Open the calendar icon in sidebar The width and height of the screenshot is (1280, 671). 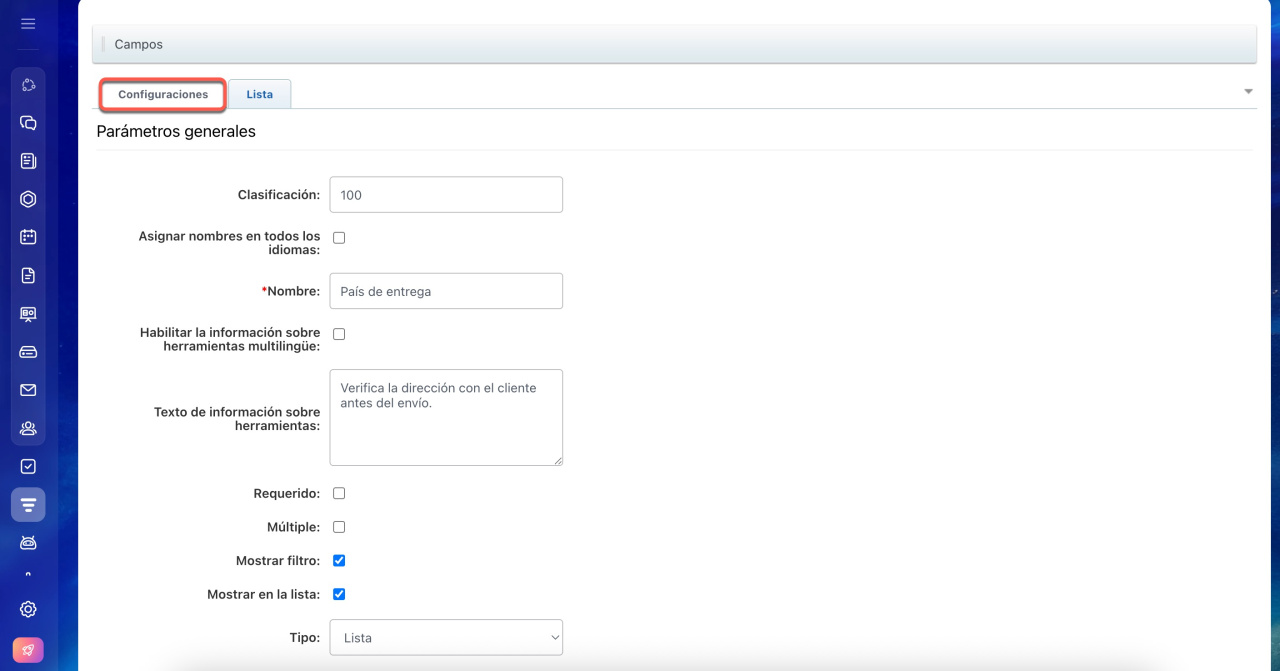28,237
